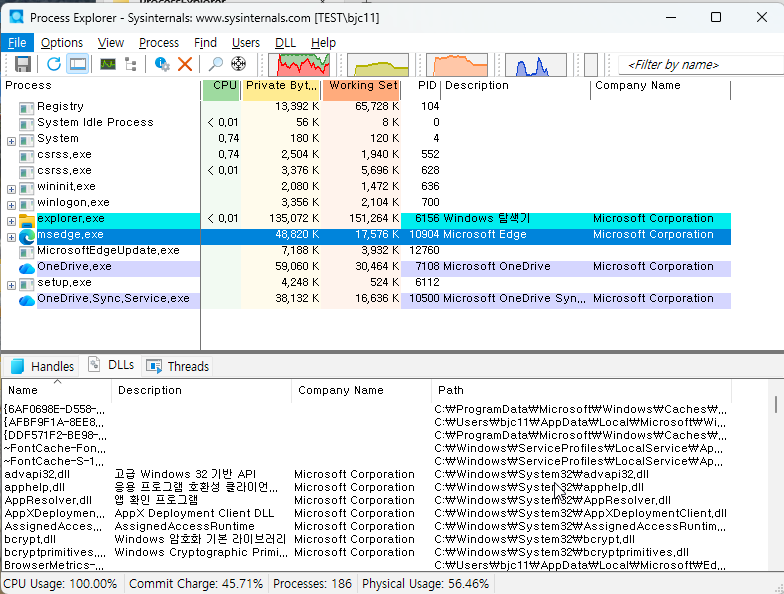Expand the explorer.exe tree node

pos(11,220)
